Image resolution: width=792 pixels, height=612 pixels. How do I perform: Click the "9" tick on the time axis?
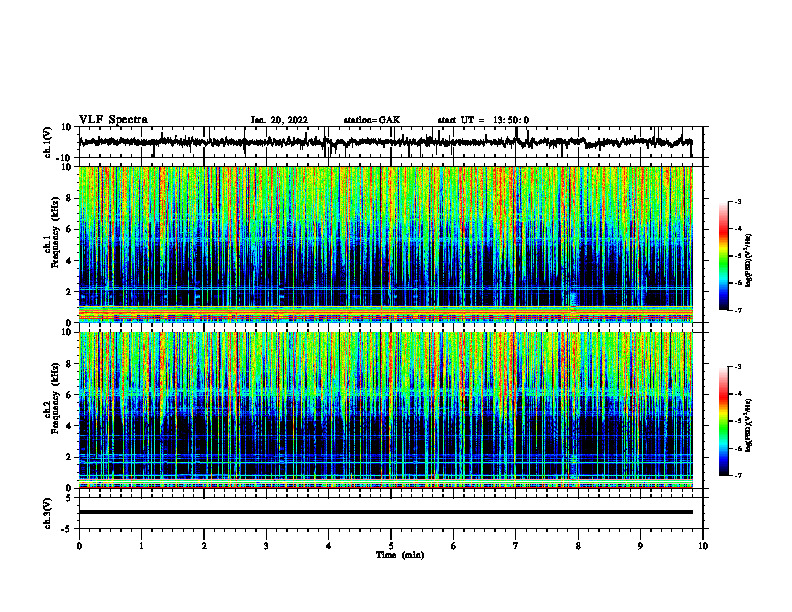[x=640, y=546]
